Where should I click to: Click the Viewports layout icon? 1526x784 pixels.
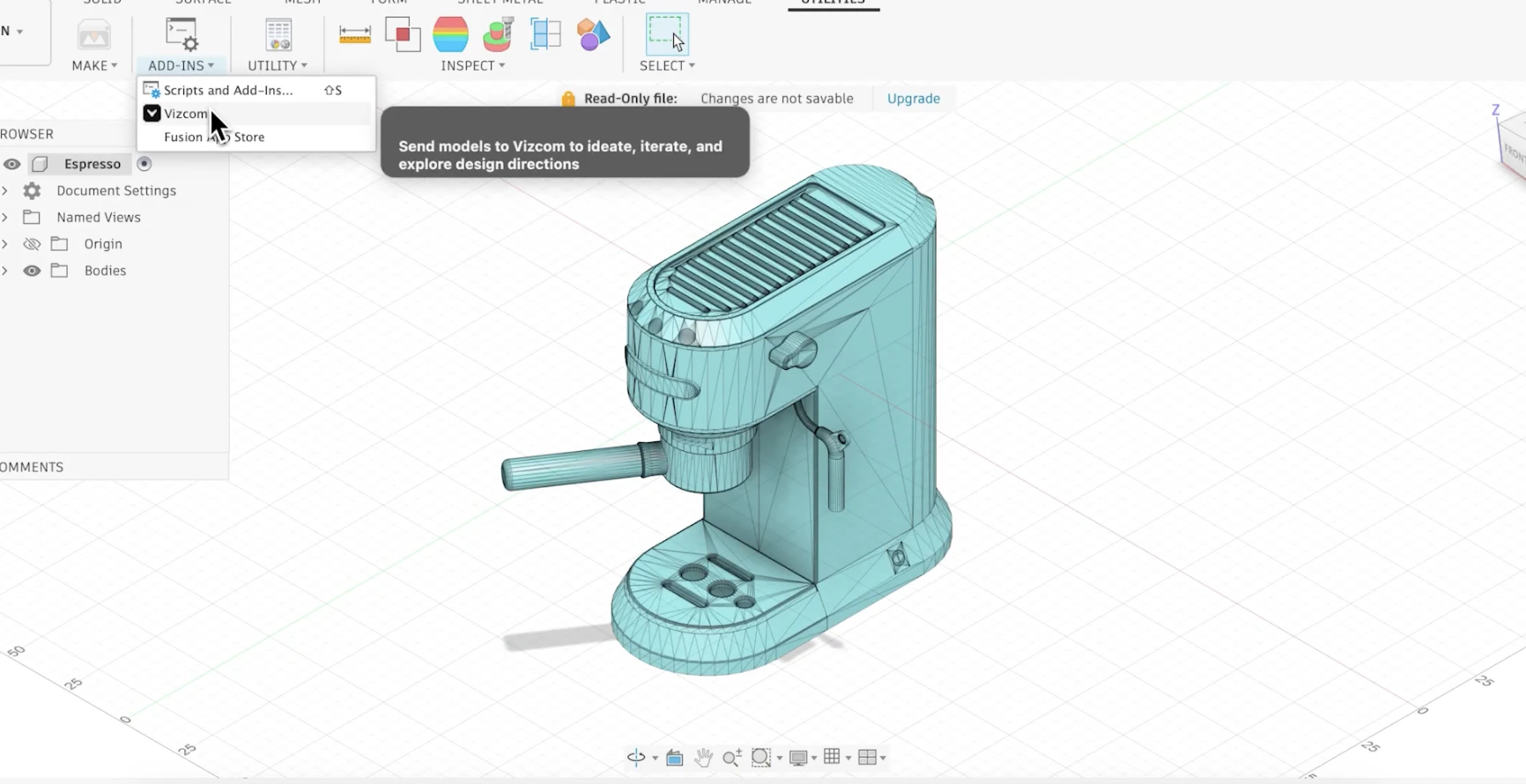click(x=867, y=758)
